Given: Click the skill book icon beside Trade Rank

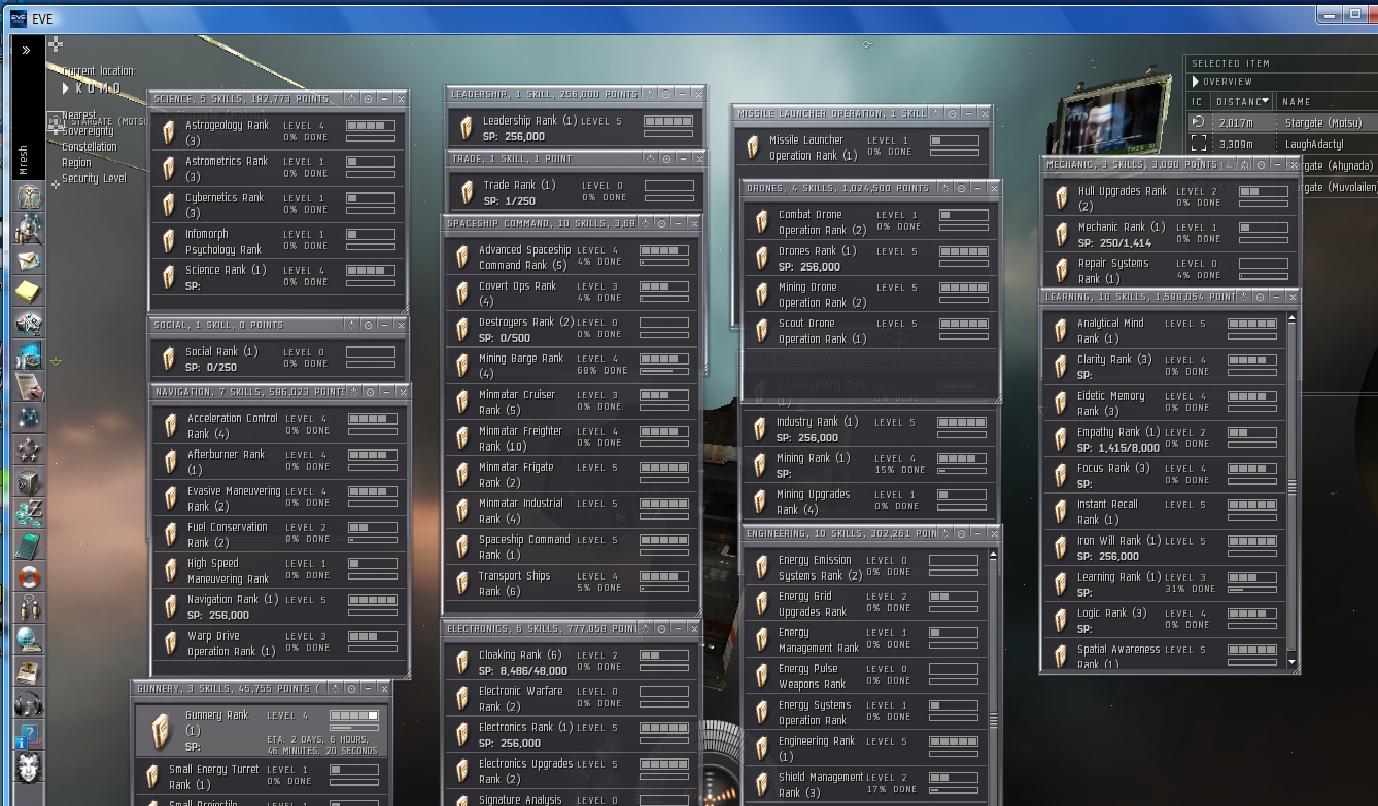Looking at the screenshot, I should tap(465, 192).
